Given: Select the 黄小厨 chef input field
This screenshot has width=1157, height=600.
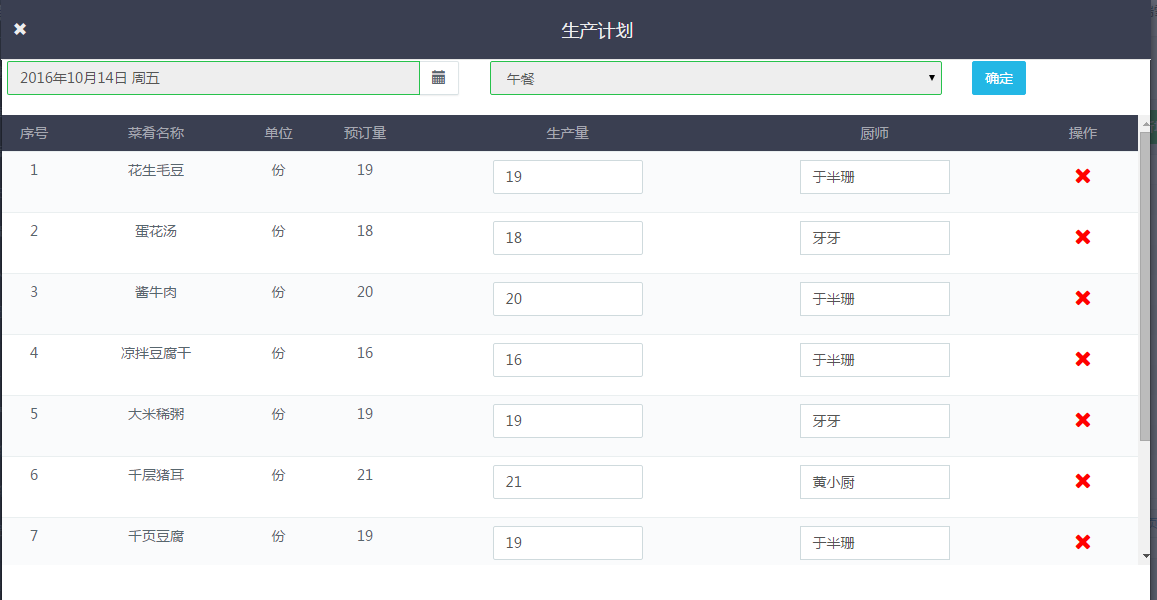Looking at the screenshot, I should click(x=874, y=482).
